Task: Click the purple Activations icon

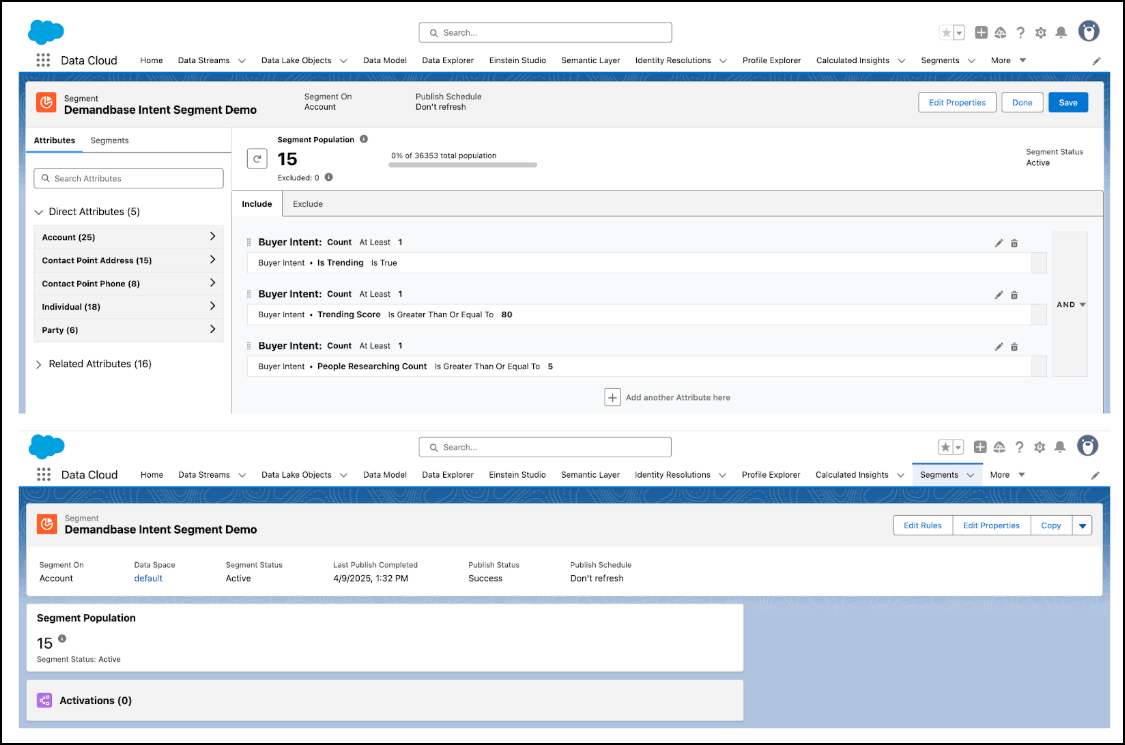Action: click(x=44, y=701)
